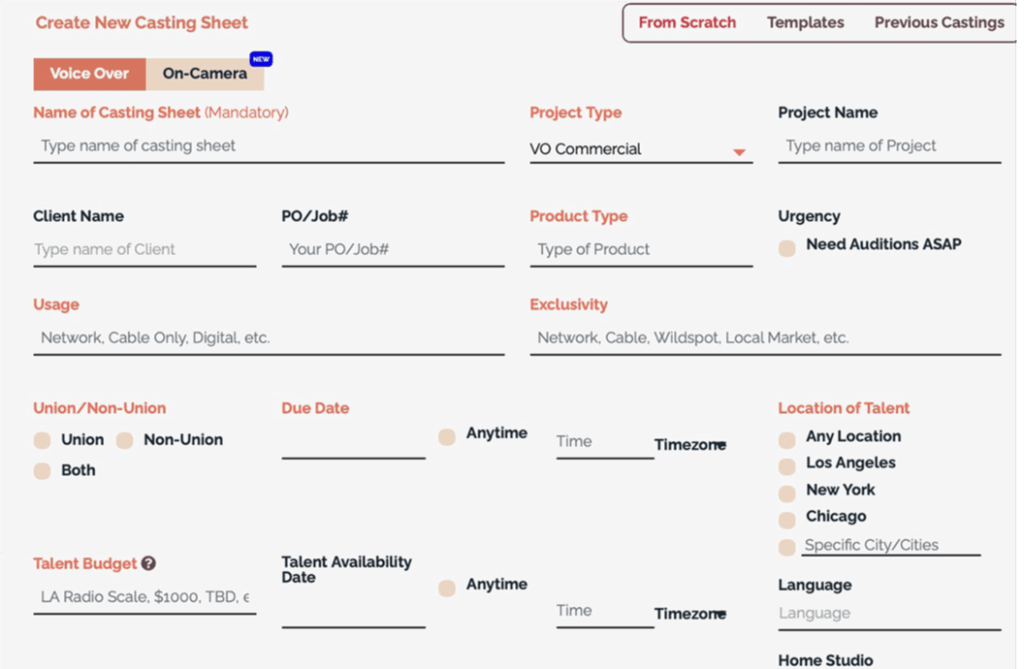
Task: Select Any Location for talent
Action: coord(788,440)
